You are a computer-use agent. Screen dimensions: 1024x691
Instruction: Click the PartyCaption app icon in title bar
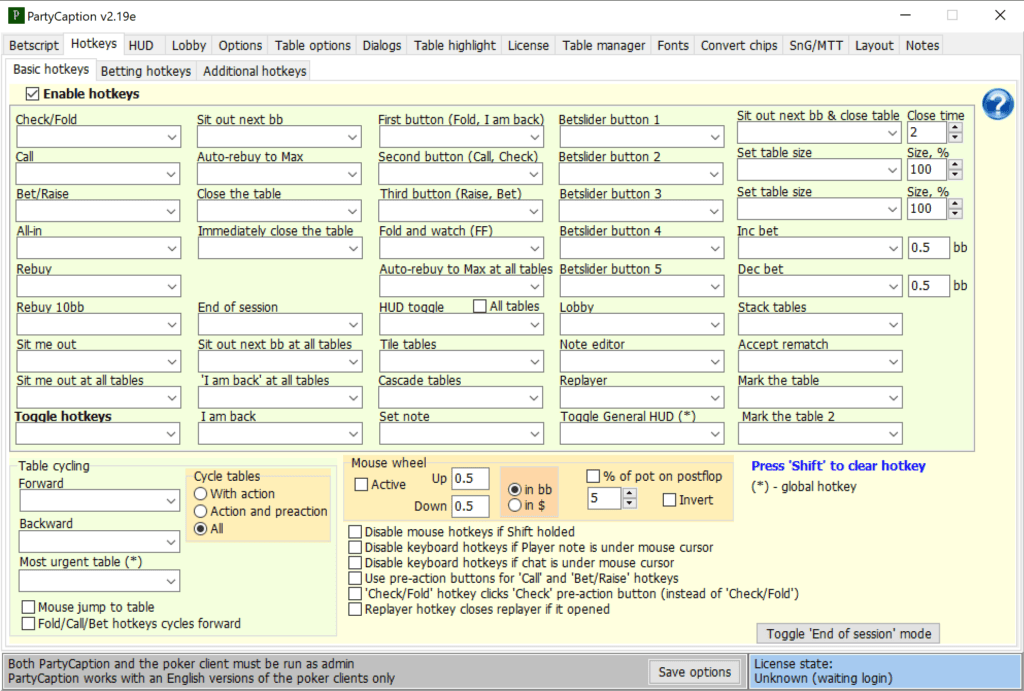16,16
